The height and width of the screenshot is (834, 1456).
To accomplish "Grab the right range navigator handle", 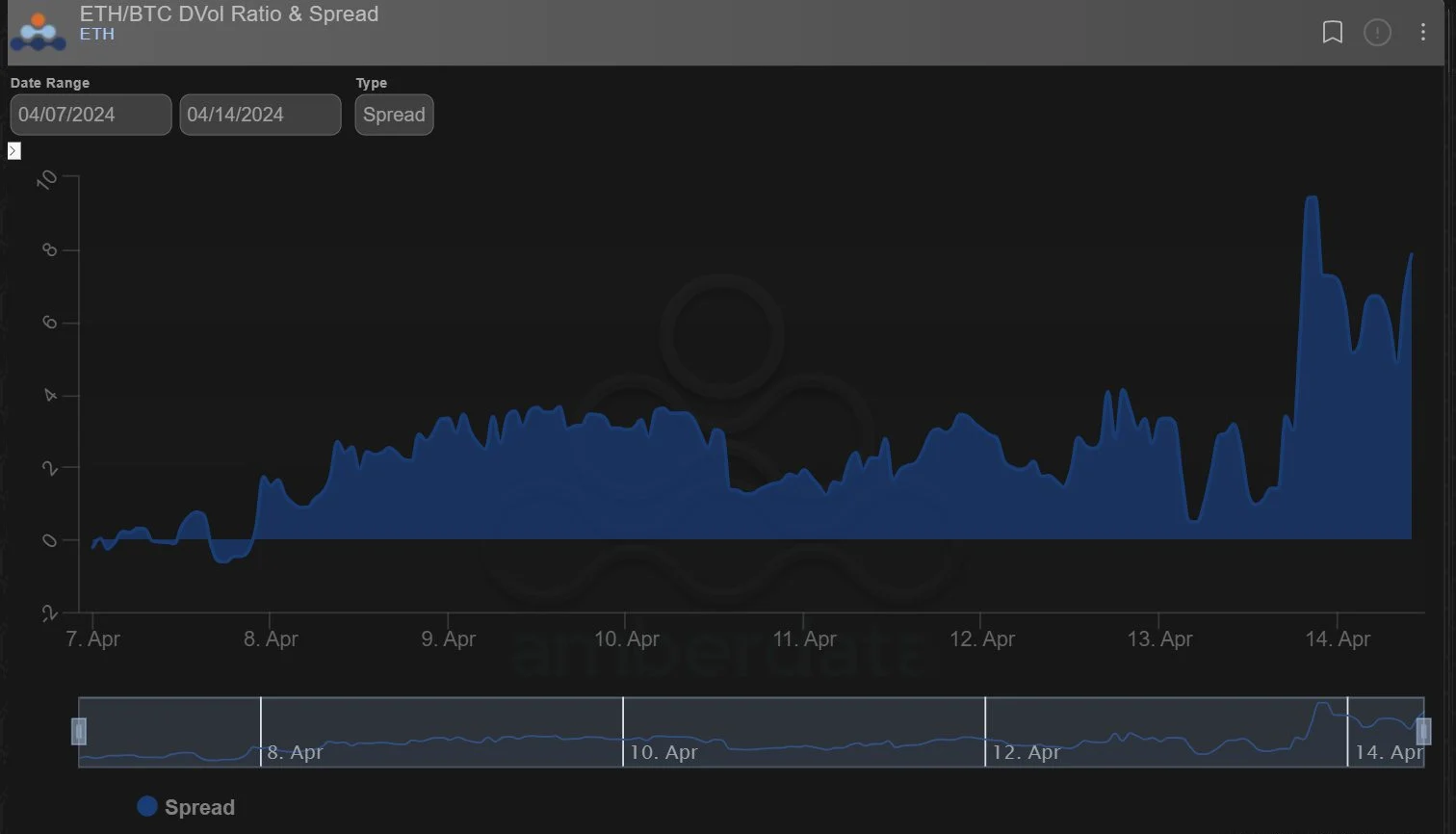I will tap(1423, 732).
